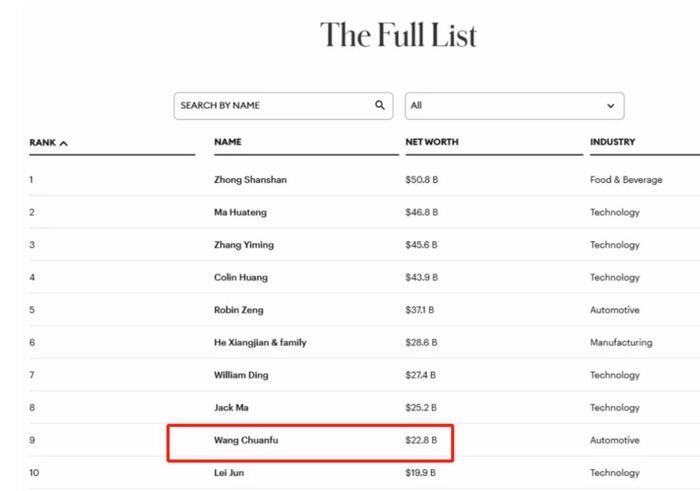
Task: Select He Xiangjian & family entry
Action: 260,342
